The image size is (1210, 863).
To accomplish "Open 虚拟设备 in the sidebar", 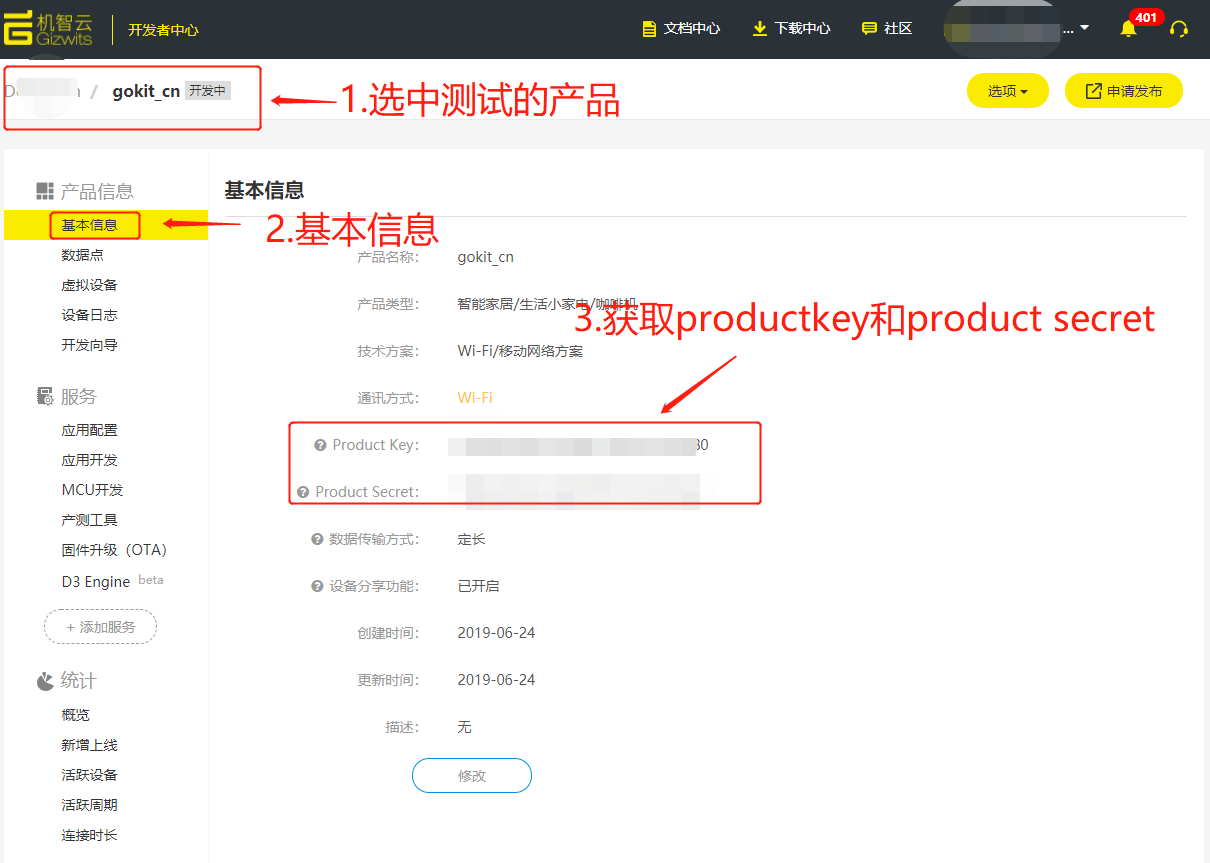I will point(89,285).
